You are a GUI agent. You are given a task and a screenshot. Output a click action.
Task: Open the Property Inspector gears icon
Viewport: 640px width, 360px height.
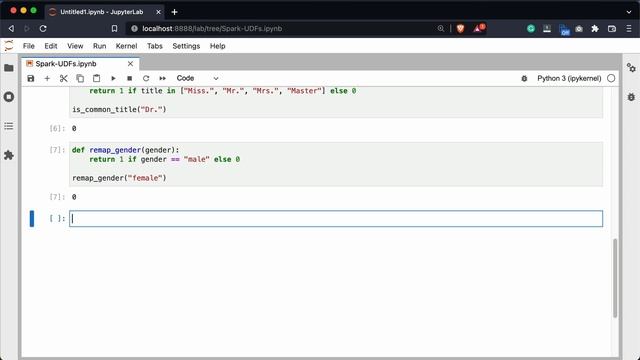pos(631,68)
